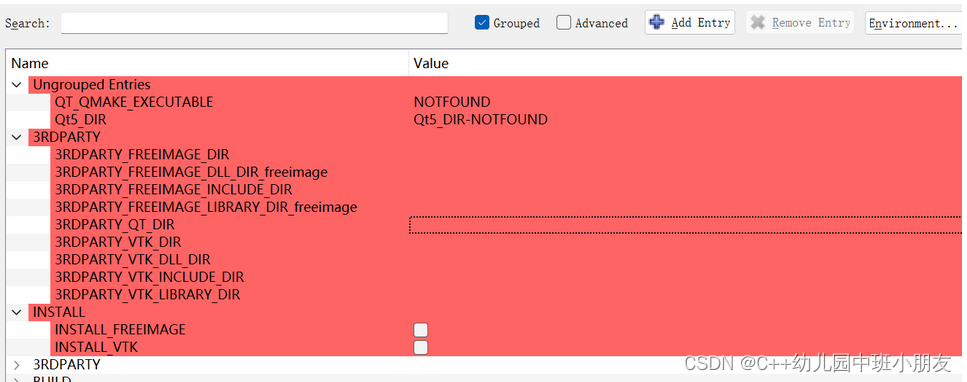Collapse the INSTALL group
967x382 pixels.
[16, 312]
